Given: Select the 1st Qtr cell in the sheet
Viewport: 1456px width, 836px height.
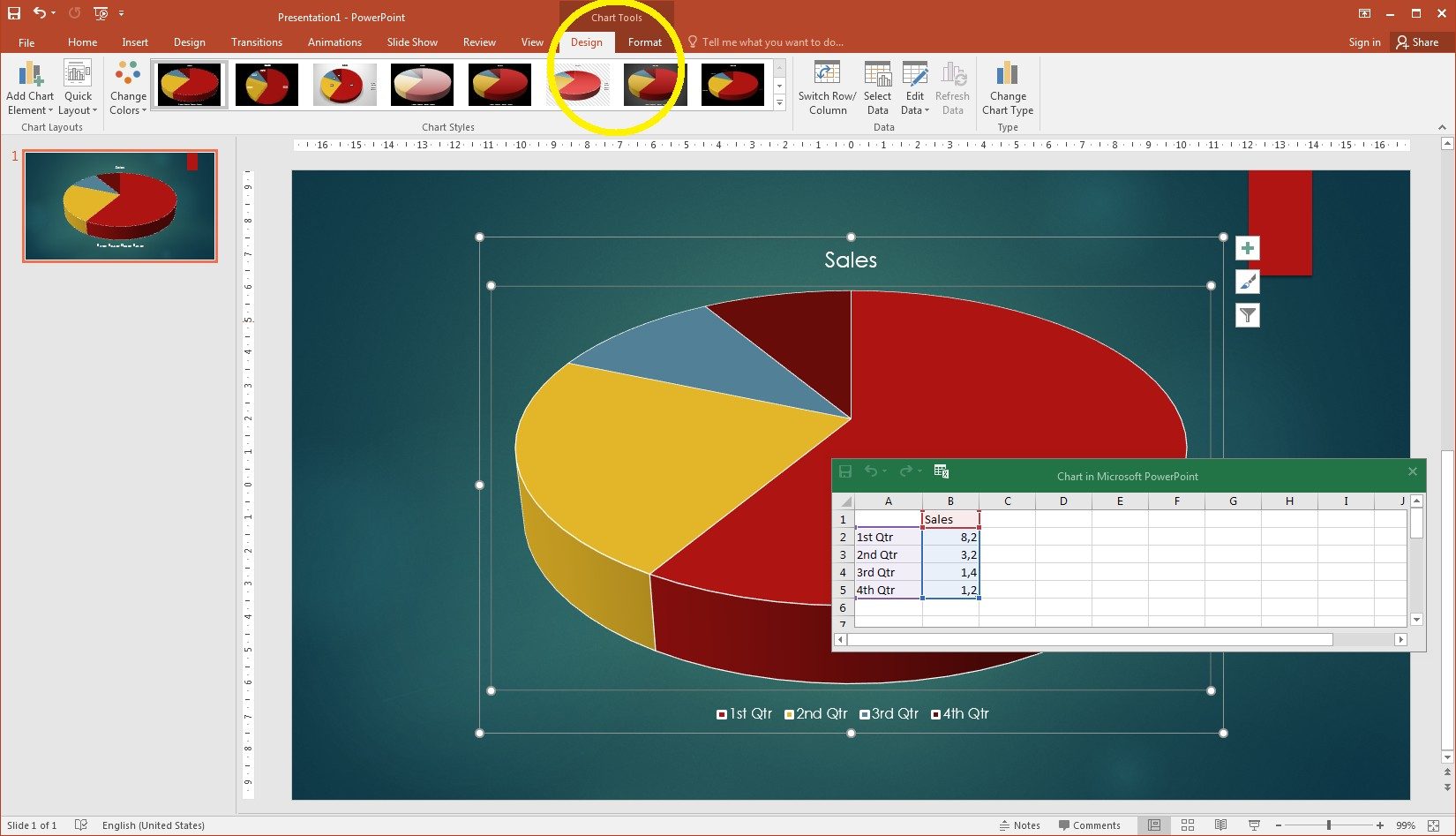Looking at the screenshot, I should [x=888, y=537].
